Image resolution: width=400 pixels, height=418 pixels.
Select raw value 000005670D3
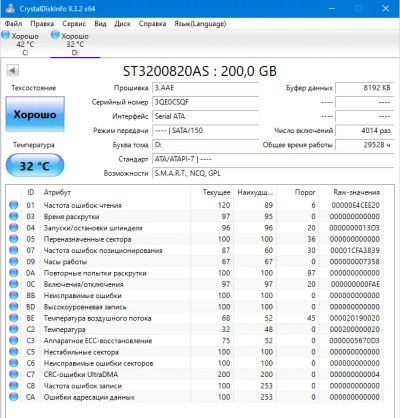click(355, 341)
